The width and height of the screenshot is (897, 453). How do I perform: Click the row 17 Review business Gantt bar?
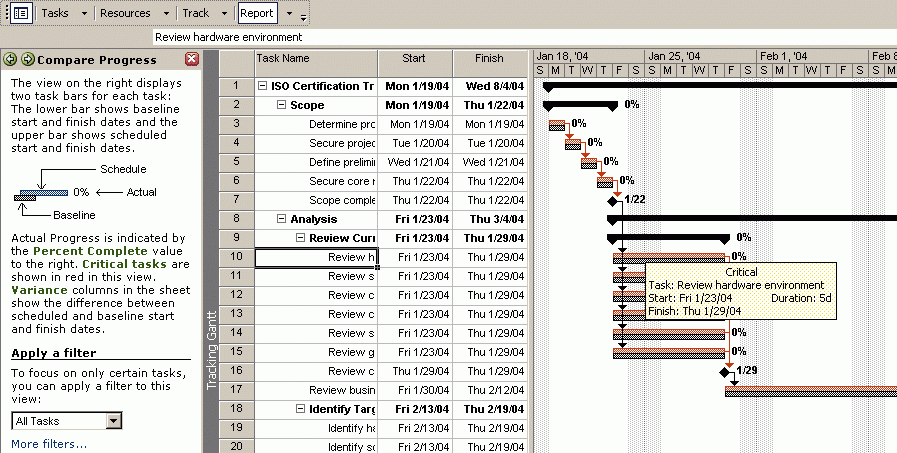811,391
